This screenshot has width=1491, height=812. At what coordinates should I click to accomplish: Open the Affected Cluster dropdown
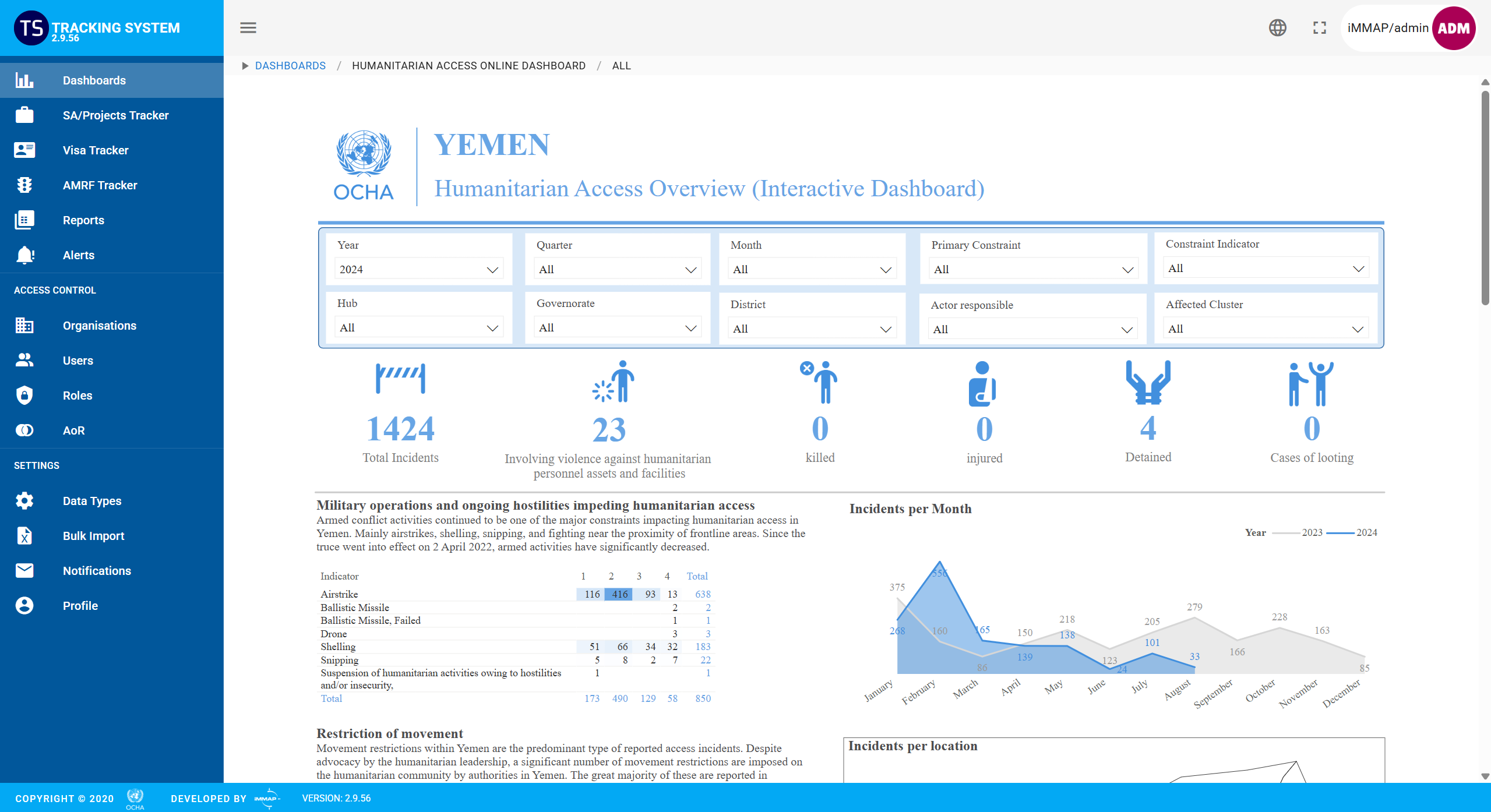tap(1265, 328)
